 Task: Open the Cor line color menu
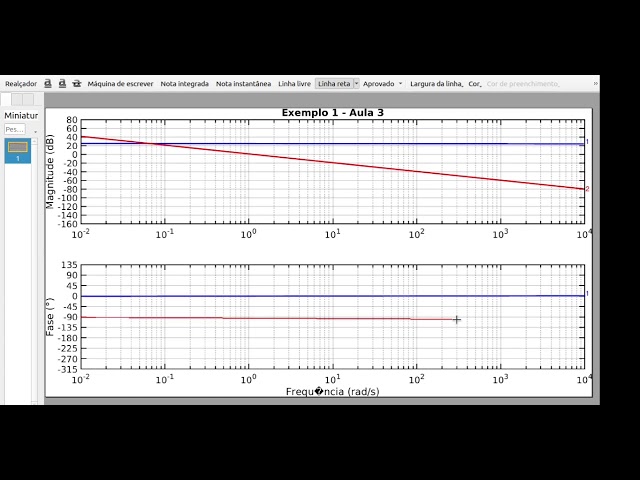(x=475, y=84)
